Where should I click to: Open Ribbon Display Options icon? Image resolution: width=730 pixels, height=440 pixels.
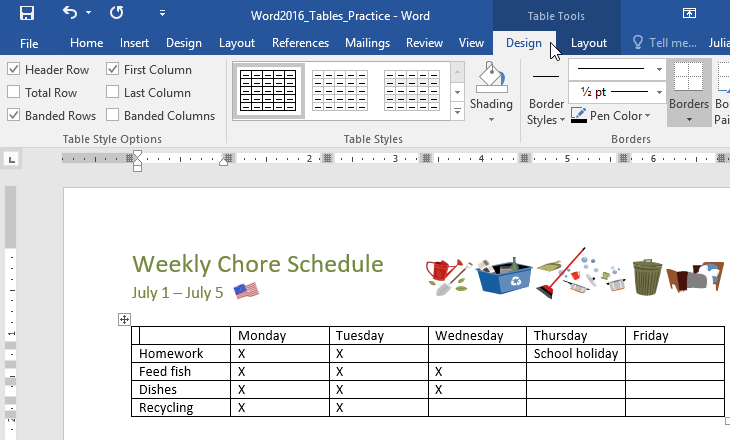point(689,13)
